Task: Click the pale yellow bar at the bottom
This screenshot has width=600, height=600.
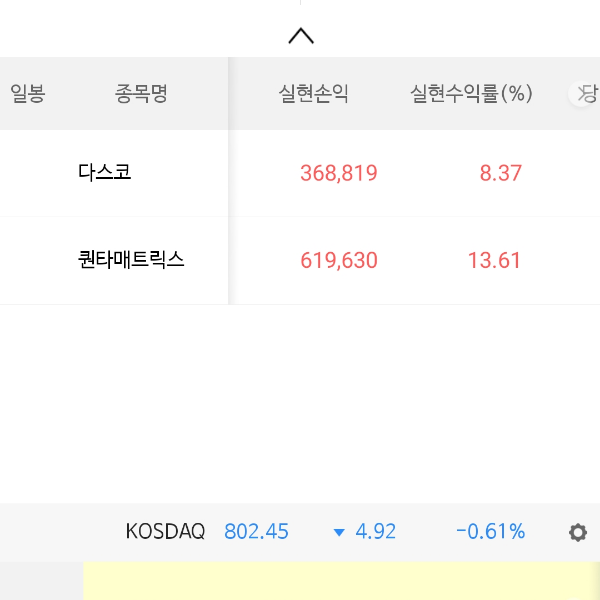Action: (x=340, y=581)
